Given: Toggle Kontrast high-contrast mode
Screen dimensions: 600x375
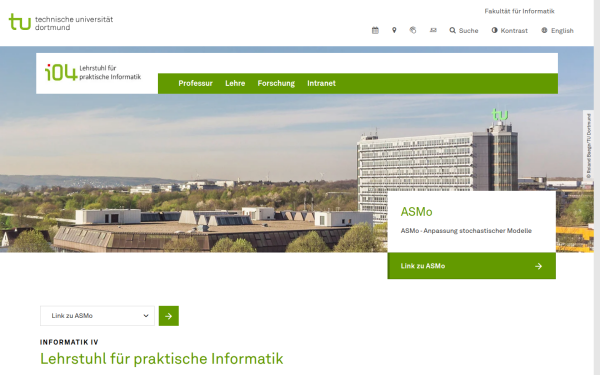Looking at the screenshot, I should (x=509, y=31).
